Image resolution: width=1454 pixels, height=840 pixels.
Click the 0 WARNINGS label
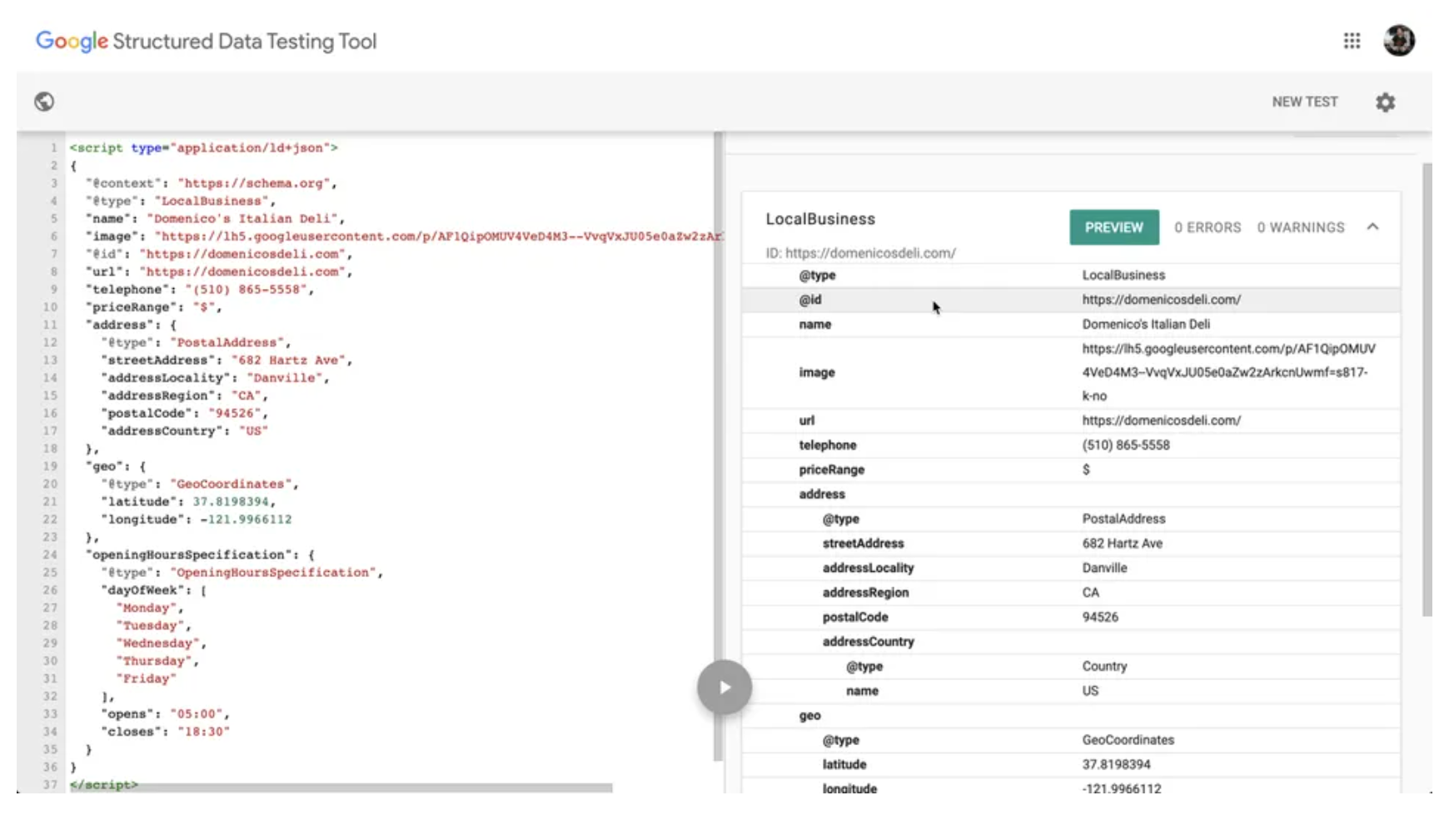(1301, 227)
